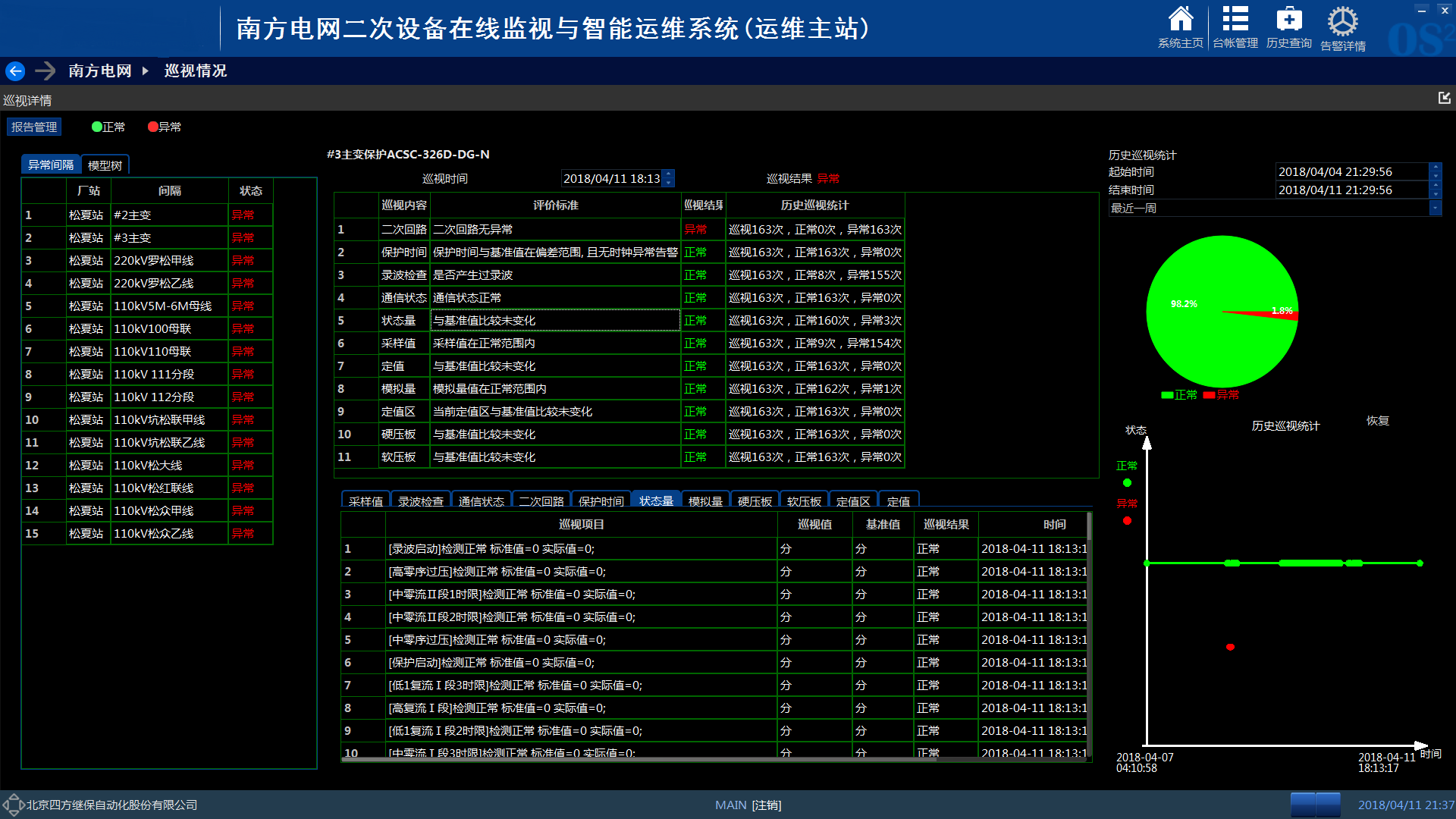This screenshot has width=1456, height=819.
Task: Click the forward navigation arrow
Action: click(x=45, y=71)
